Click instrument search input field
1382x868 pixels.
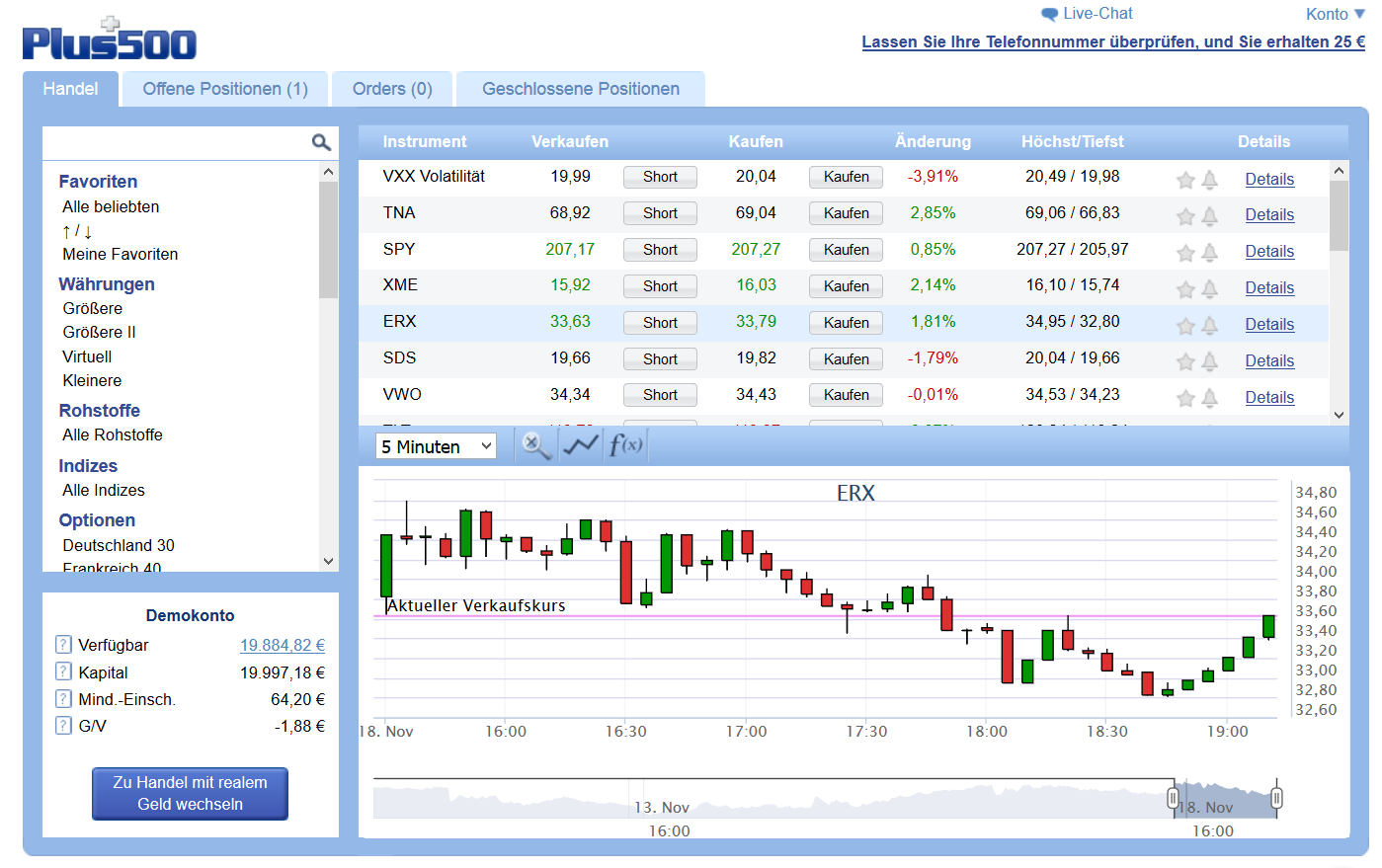pyautogui.click(x=176, y=143)
